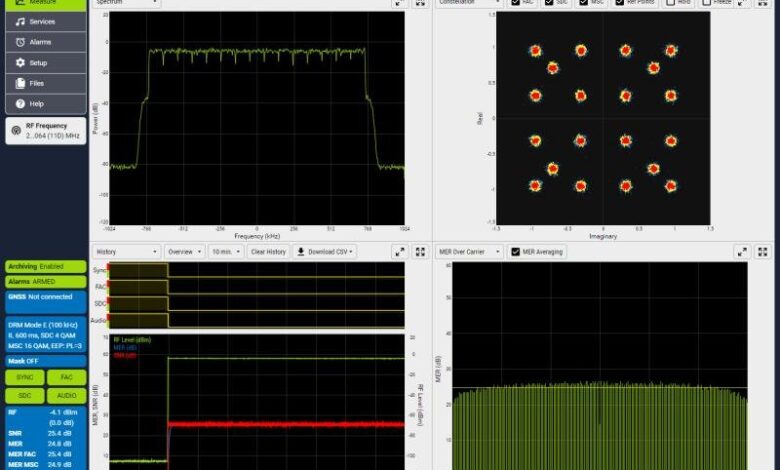This screenshot has width=780, height=470.
Task: Click the Clear History button
Action: tap(268, 252)
